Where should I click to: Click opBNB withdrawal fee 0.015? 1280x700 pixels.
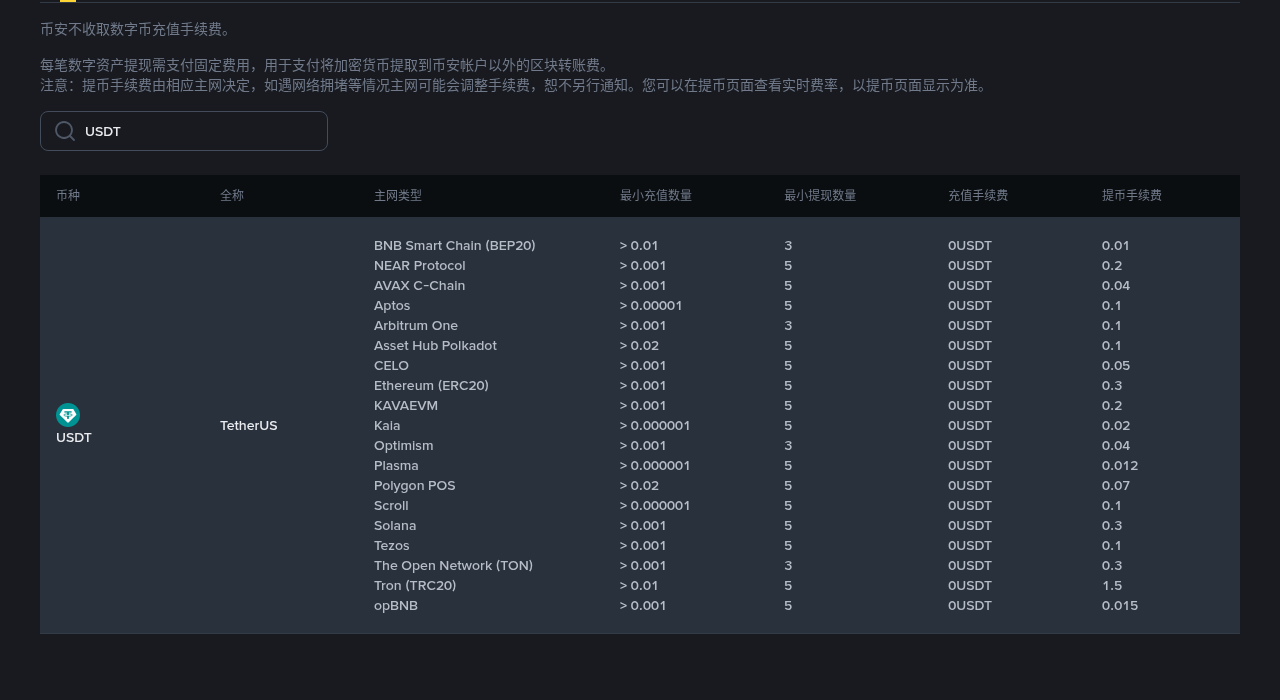tap(1120, 606)
